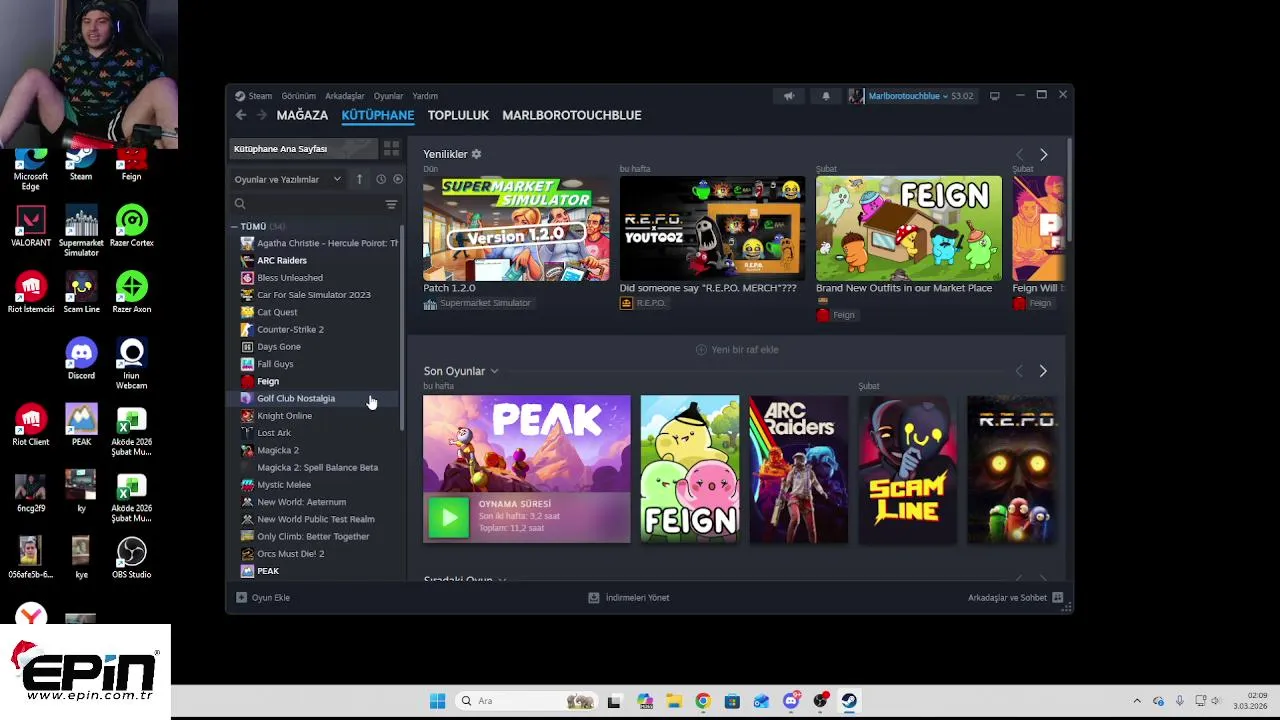Open the Steam menu
This screenshot has width=1280, height=720.
[260, 96]
